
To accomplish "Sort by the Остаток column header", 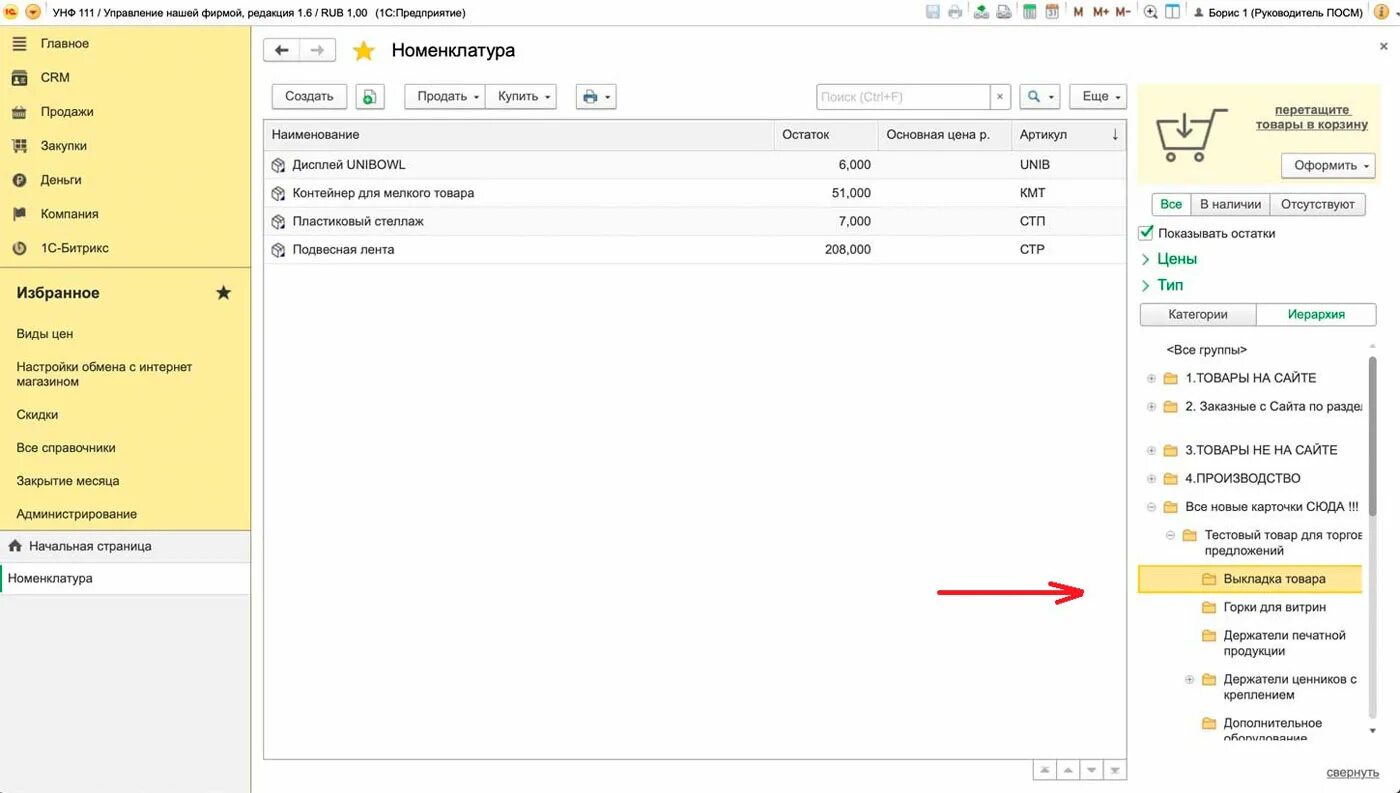I will coord(826,135).
